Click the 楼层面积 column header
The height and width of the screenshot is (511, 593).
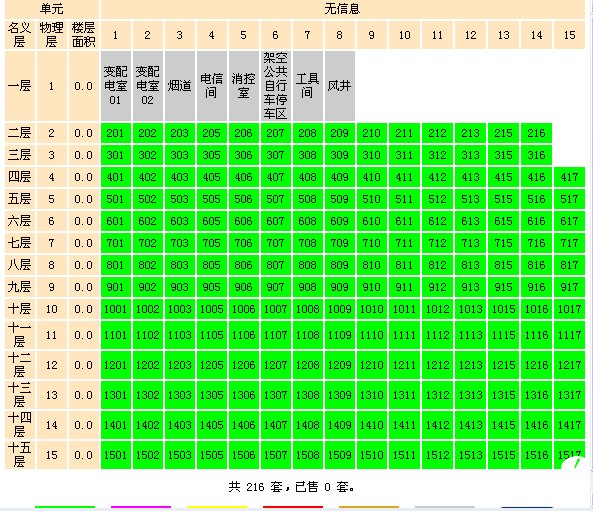coord(83,35)
